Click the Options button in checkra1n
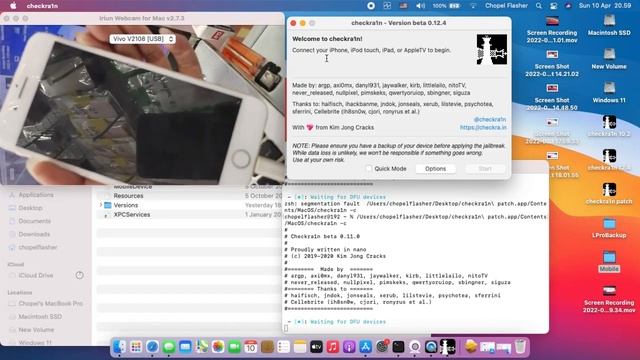The image size is (640, 360). pyautogui.click(x=435, y=169)
